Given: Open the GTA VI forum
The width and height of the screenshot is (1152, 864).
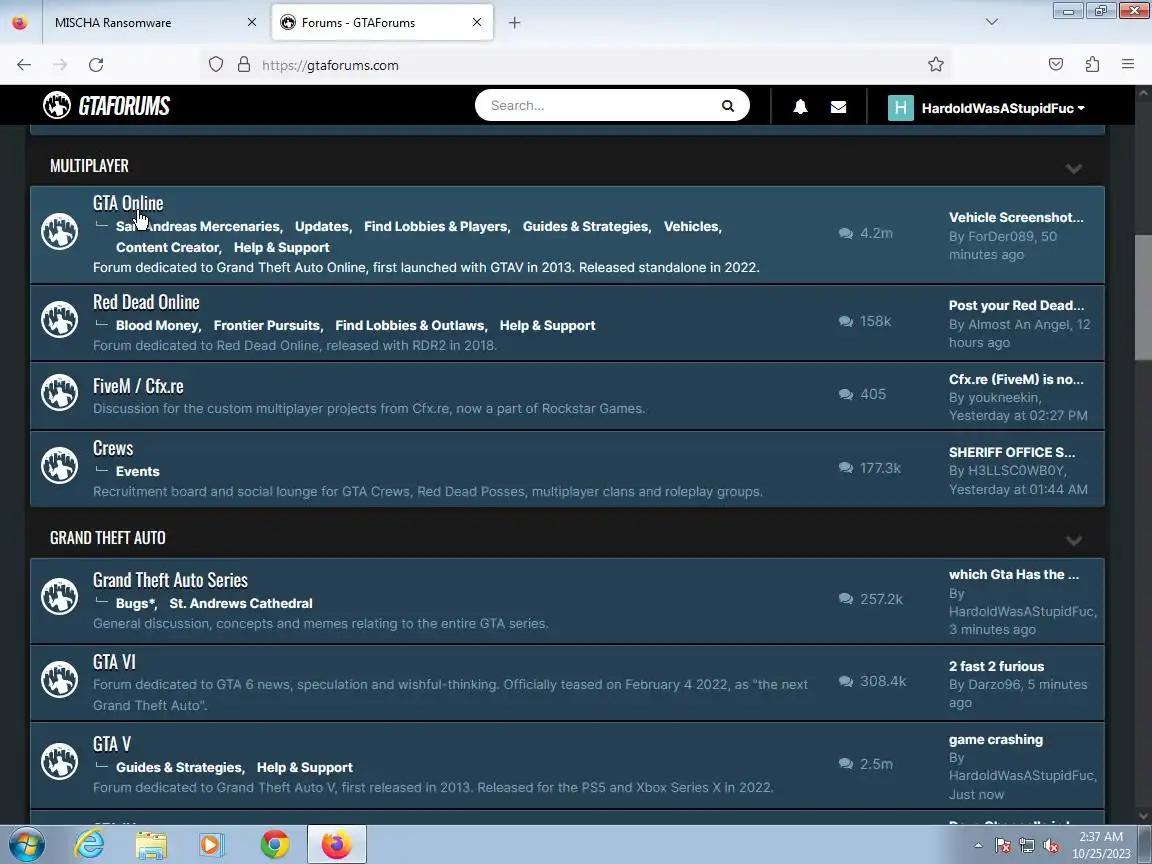Looking at the screenshot, I should [114, 662].
